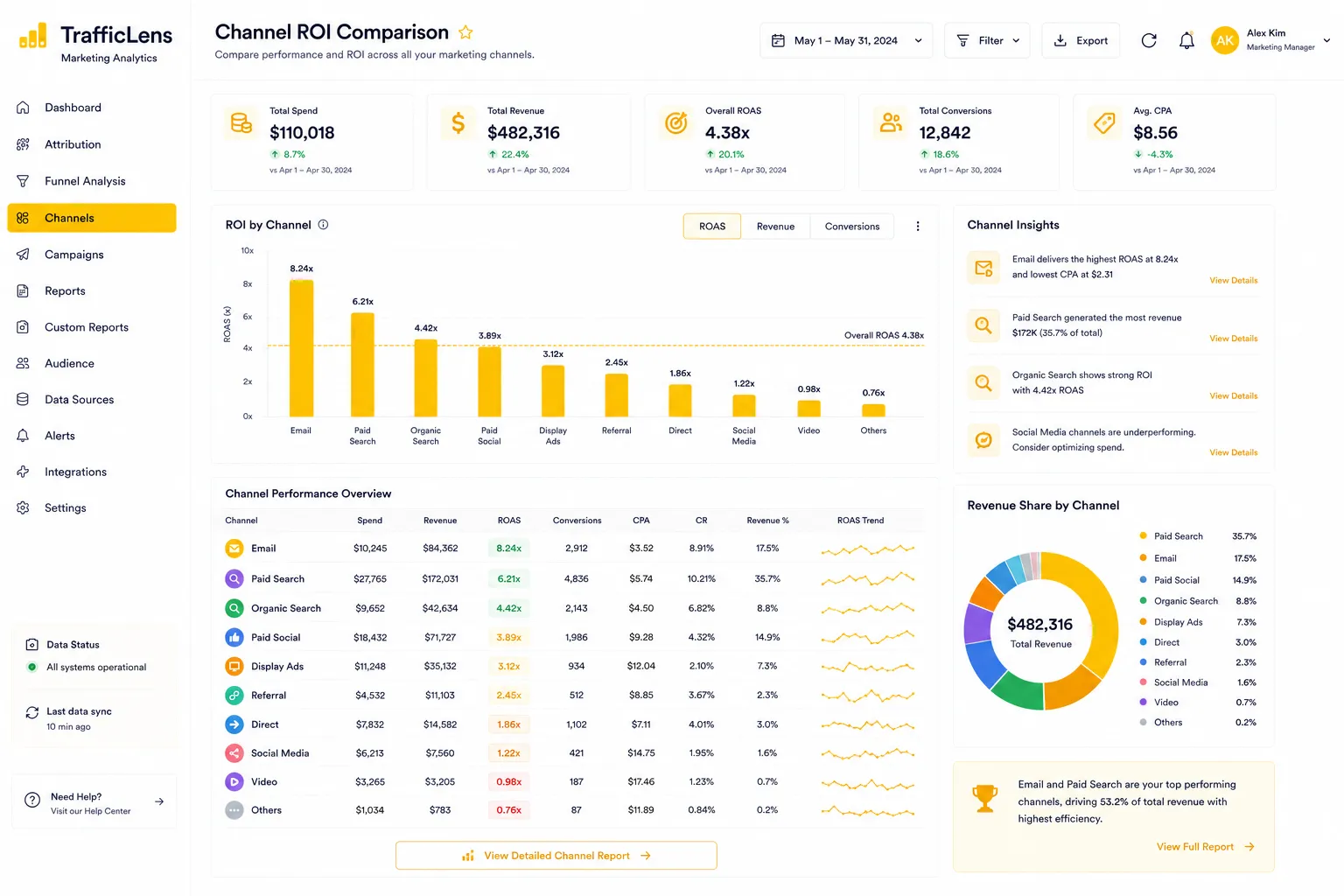Switch chart to Revenue view
This screenshot has width=1344, height=896.
coord(775,226)
